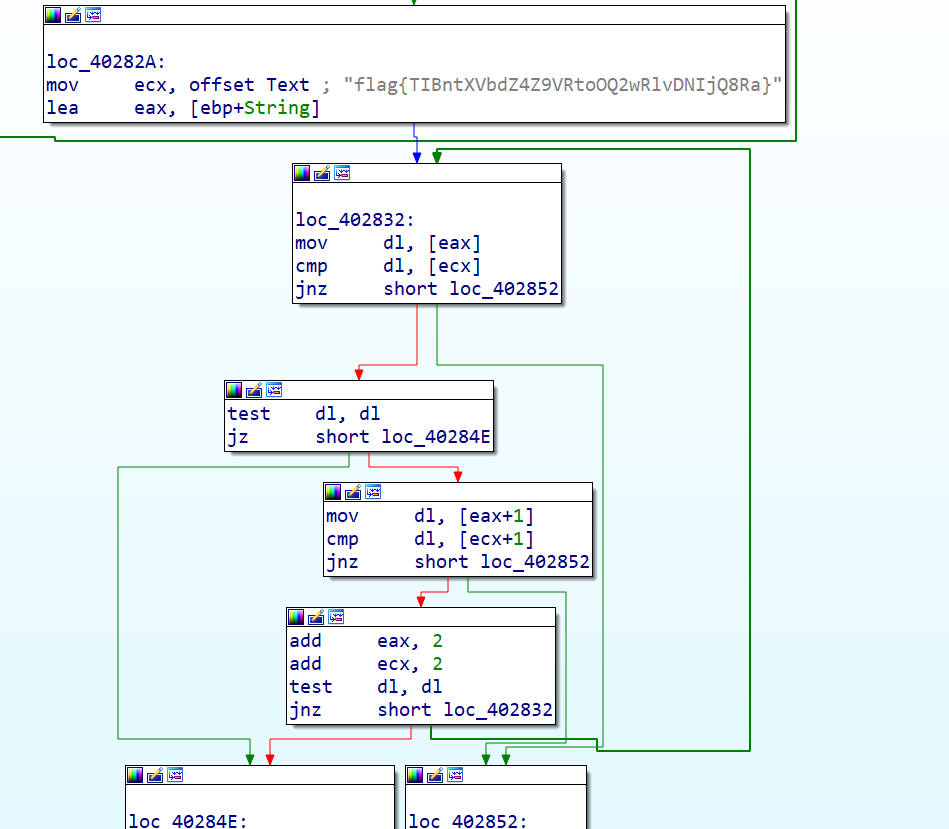949x829 pixels.
Task: Click the pencil icon on loc_40282A node
Action: (73, 15)
